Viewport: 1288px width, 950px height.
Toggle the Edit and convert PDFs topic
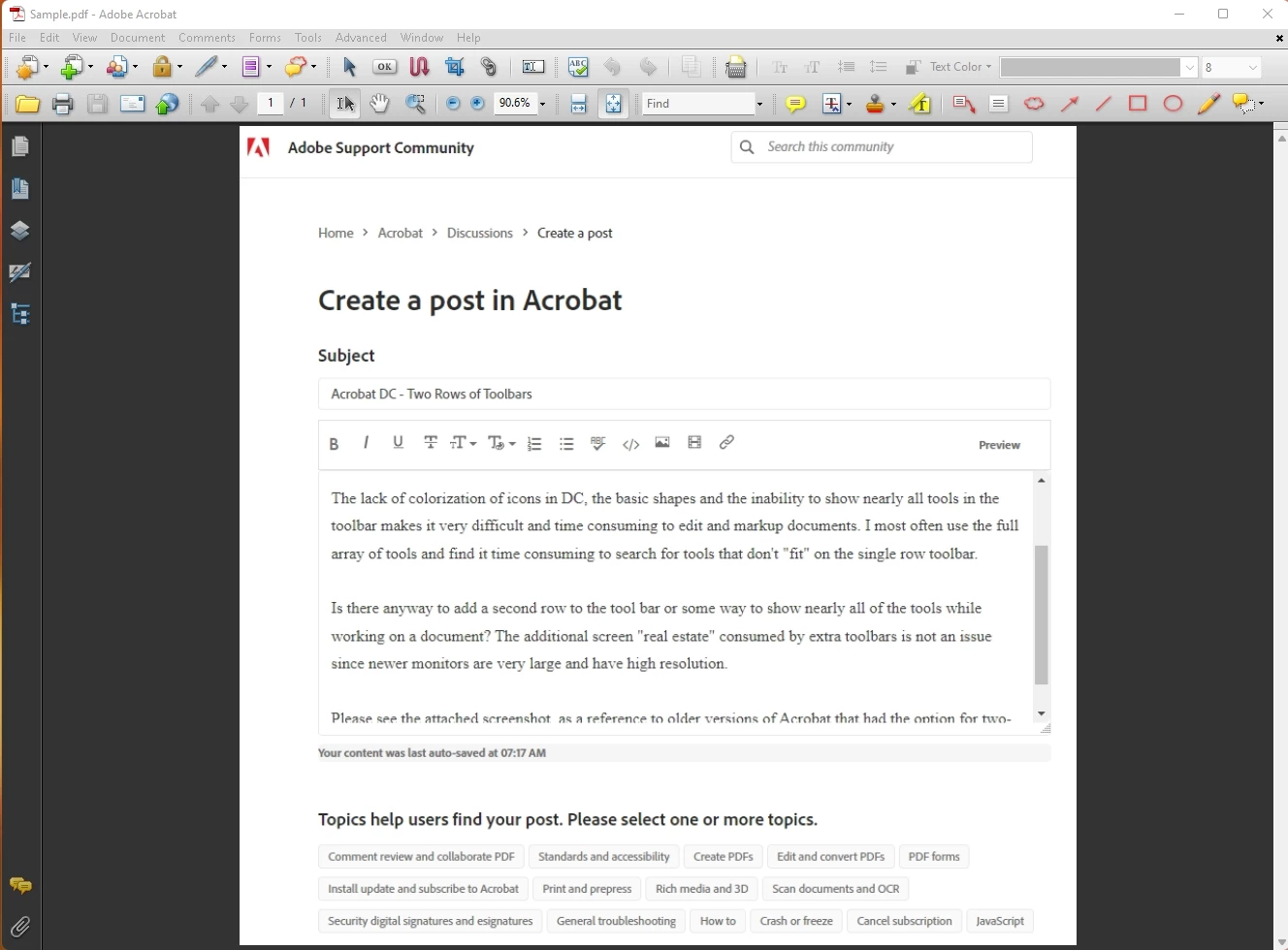point(831,857)
